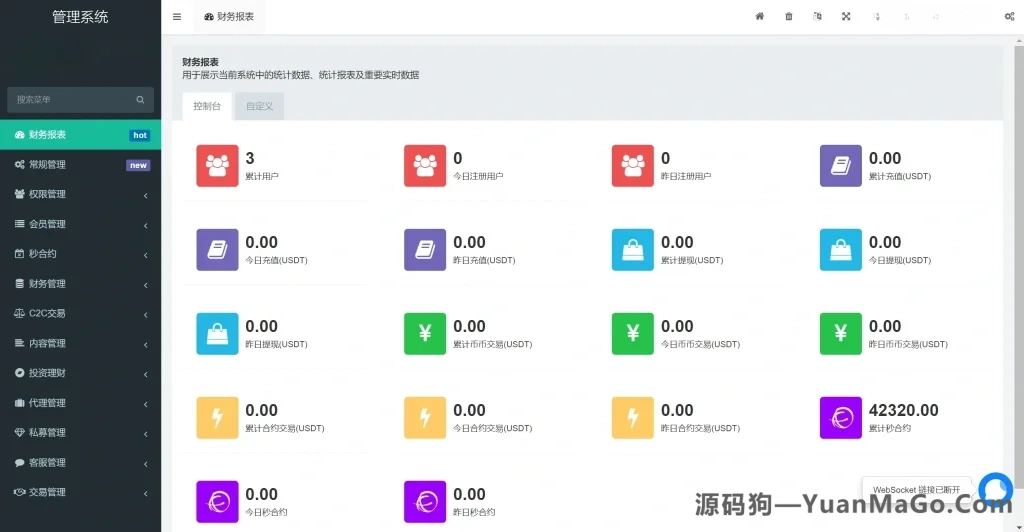Click the search magnifier icon in sidebar
Screen dimensions: 1024x532
pos(140,100)
